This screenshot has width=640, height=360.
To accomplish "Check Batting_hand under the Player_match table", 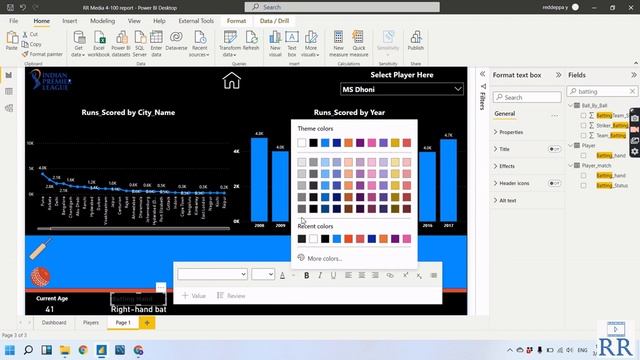I will 583,176.
